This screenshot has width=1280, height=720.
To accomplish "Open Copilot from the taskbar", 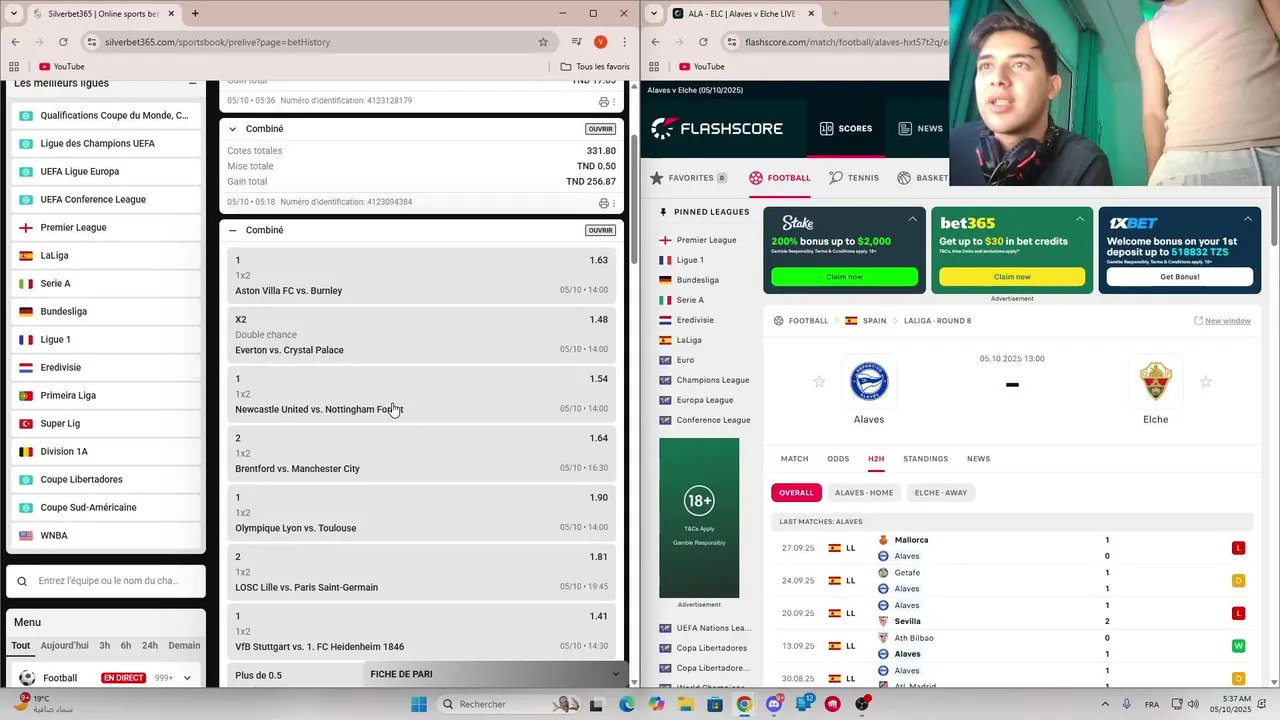I will point(656,704).
